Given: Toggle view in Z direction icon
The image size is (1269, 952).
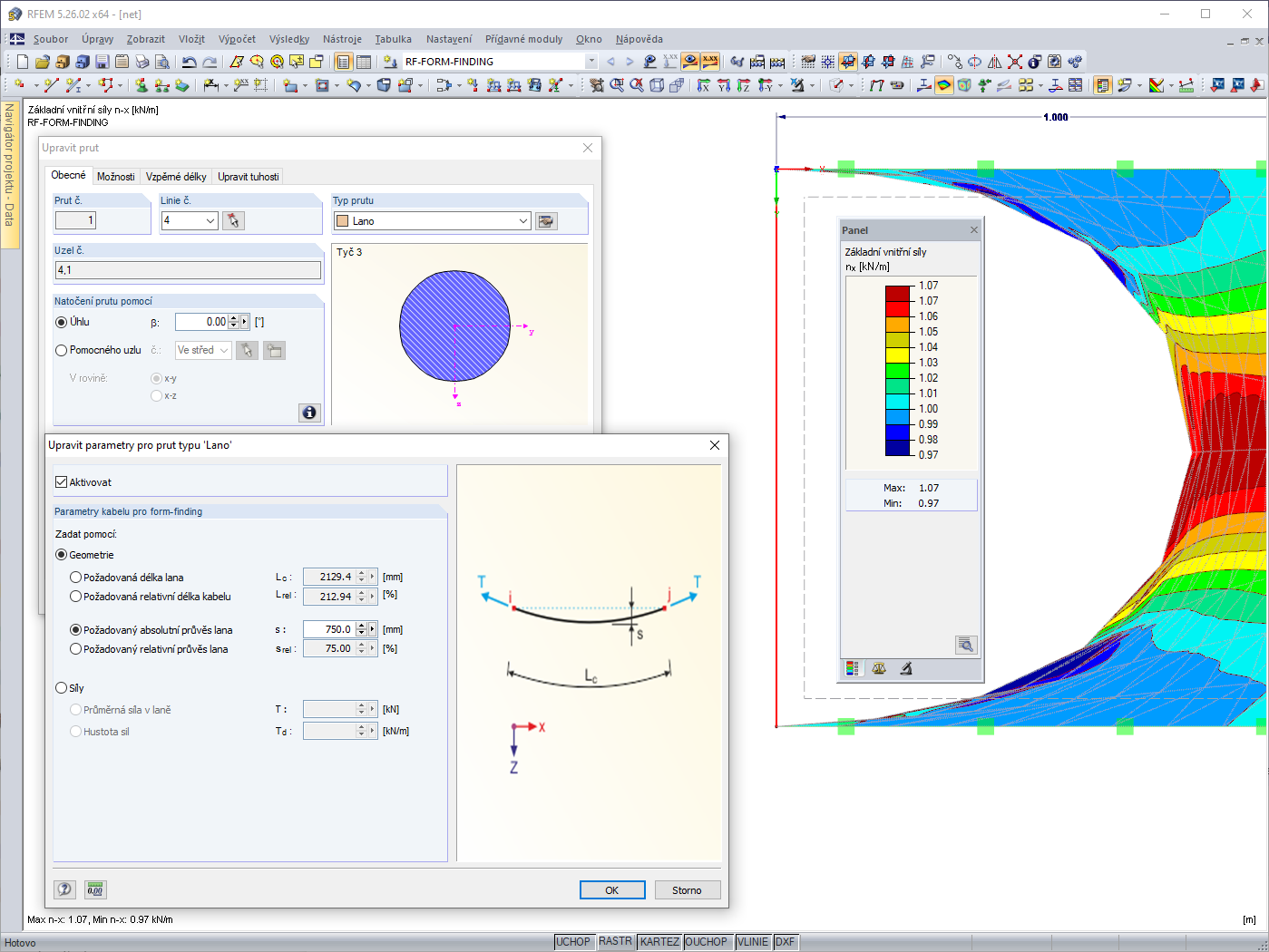Looking at the screenshot, I should (744, 85).
